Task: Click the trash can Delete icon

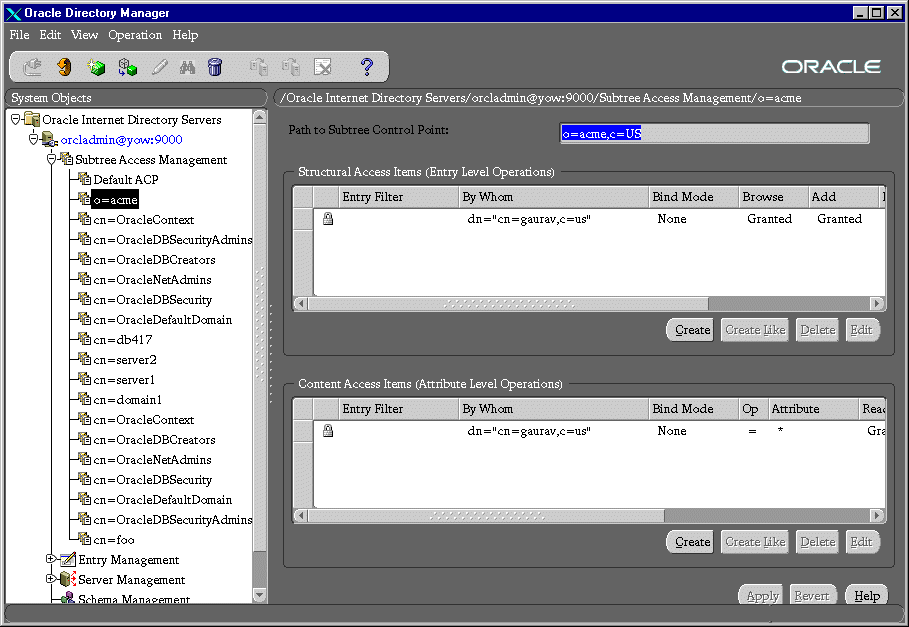Action: [x=215, y=67]
